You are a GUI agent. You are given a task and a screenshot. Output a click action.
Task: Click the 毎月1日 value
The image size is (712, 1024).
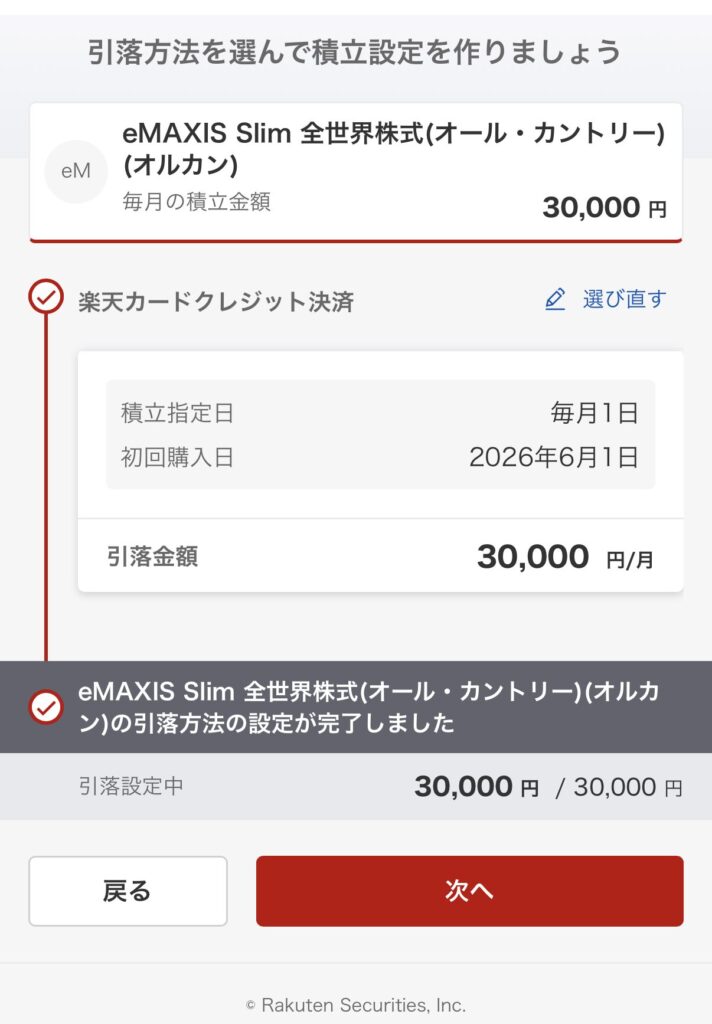point(594,412)
